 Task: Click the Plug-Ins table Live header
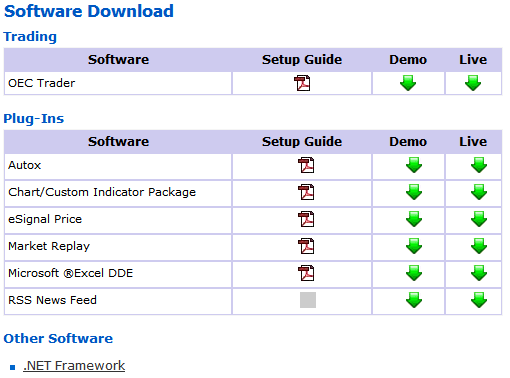click(473, 142)
